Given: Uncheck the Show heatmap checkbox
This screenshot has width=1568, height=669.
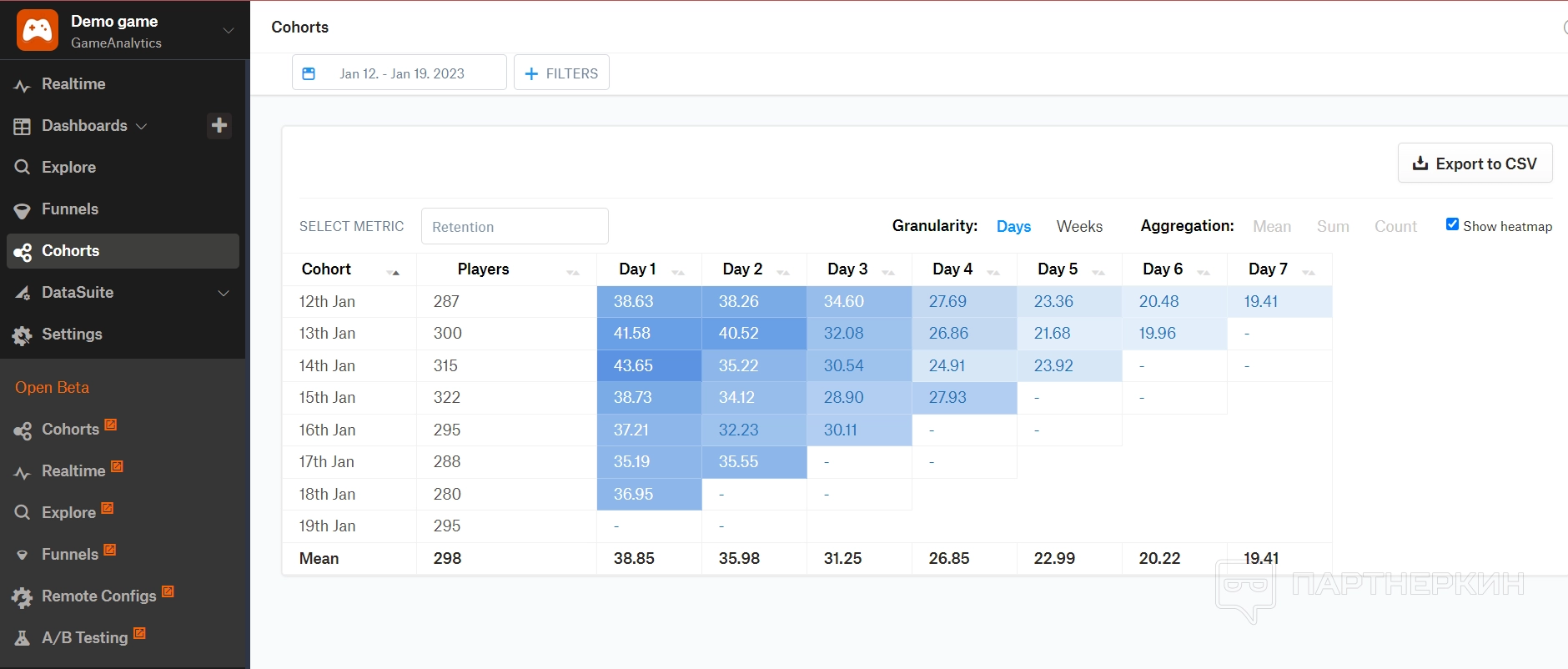Looking at the screenshot, I should click(x=1452, y=224).
